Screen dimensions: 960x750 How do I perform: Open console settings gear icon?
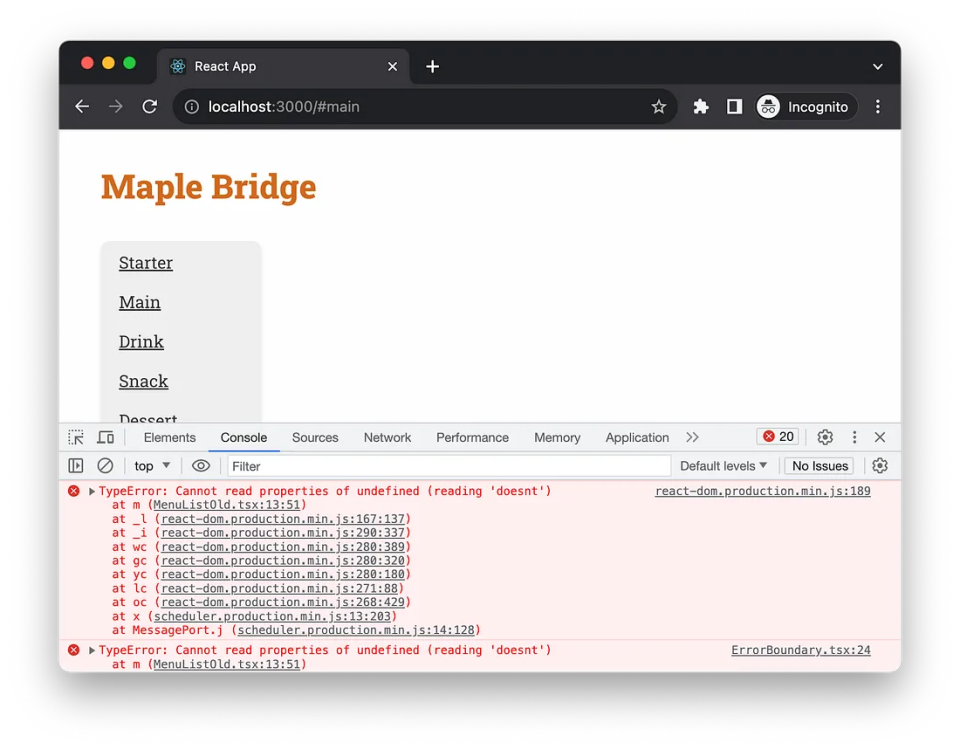point(880,466)
